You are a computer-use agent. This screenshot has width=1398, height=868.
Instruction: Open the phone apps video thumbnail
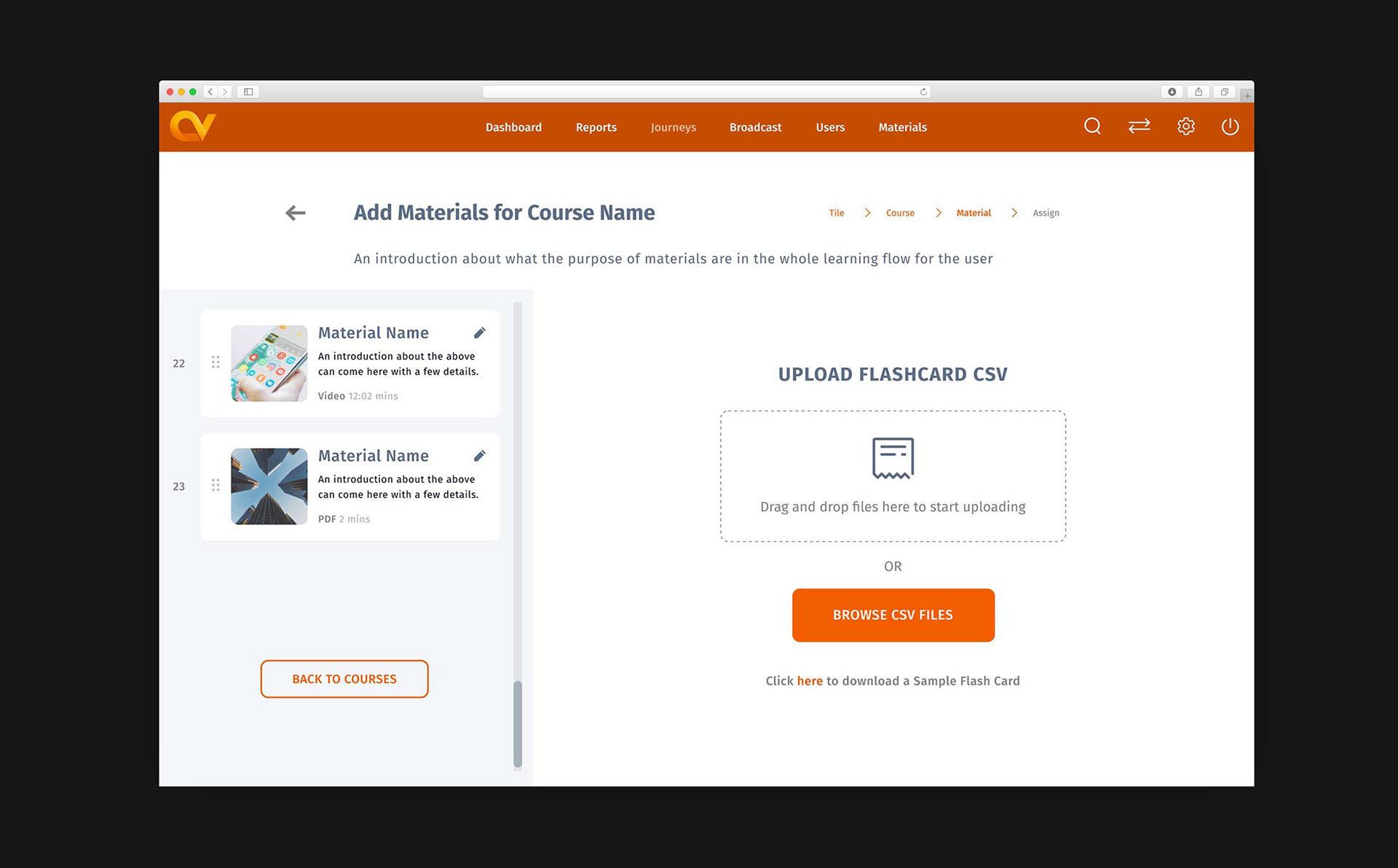(x=269, y=363)
